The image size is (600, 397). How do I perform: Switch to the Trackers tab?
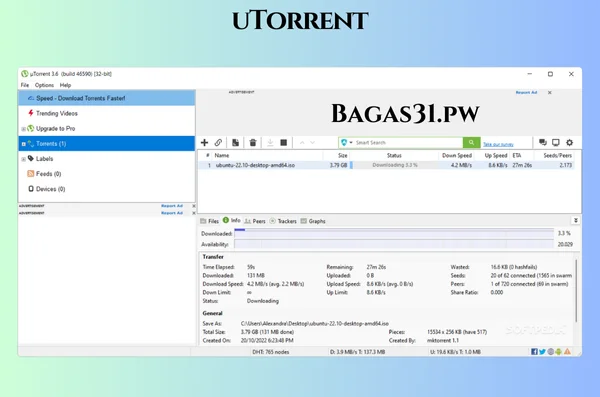coord(283,221)
